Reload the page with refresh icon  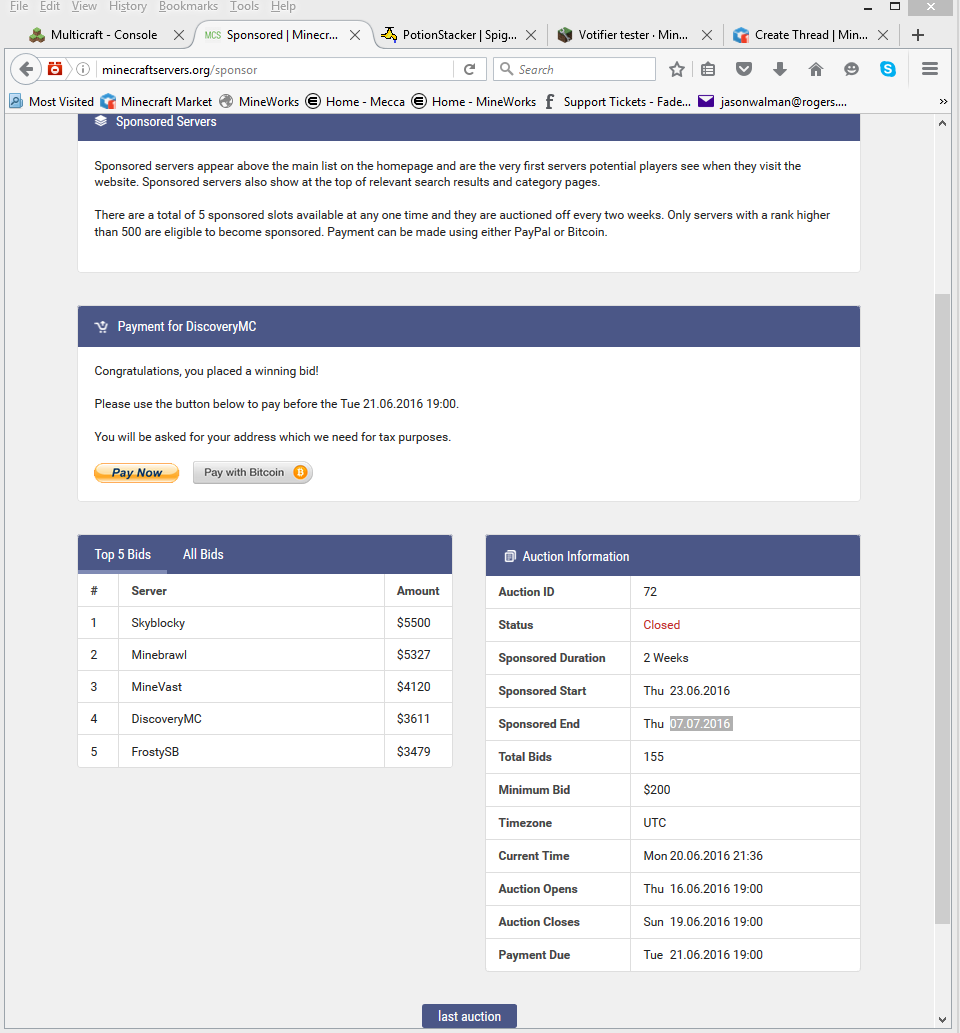click(470, 69)
